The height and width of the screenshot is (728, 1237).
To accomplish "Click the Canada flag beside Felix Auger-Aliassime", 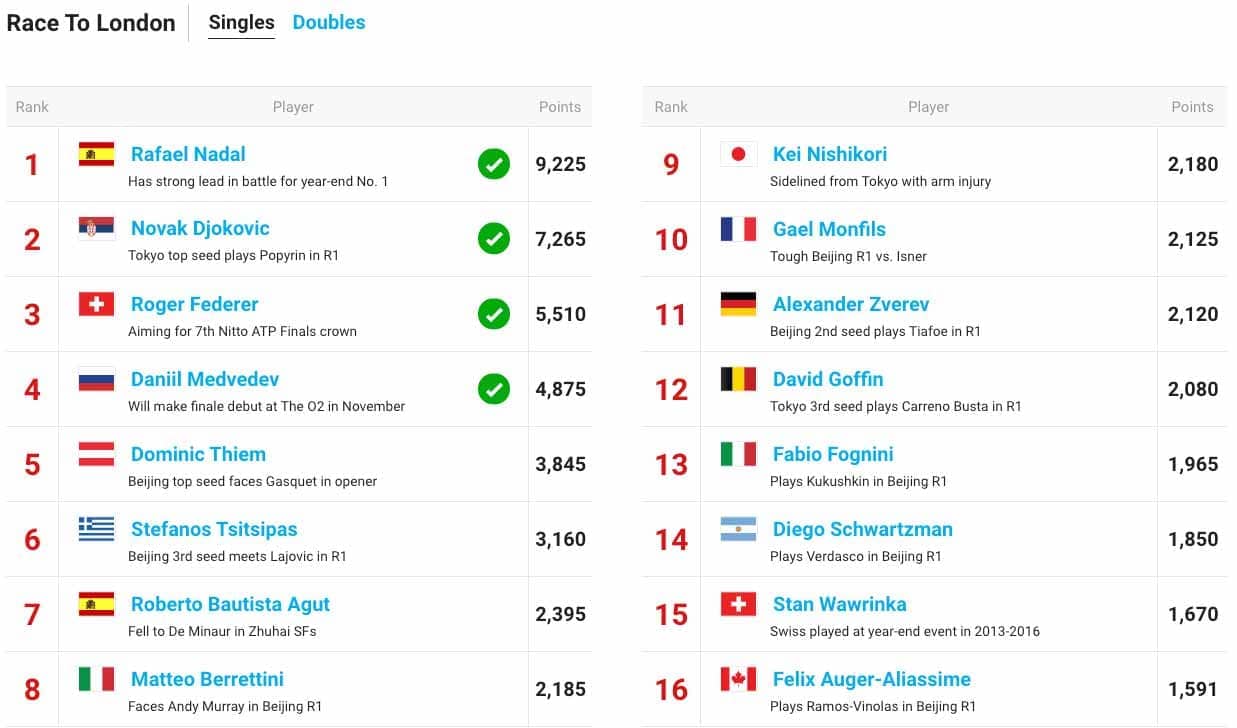I will (x=738, y=679).
